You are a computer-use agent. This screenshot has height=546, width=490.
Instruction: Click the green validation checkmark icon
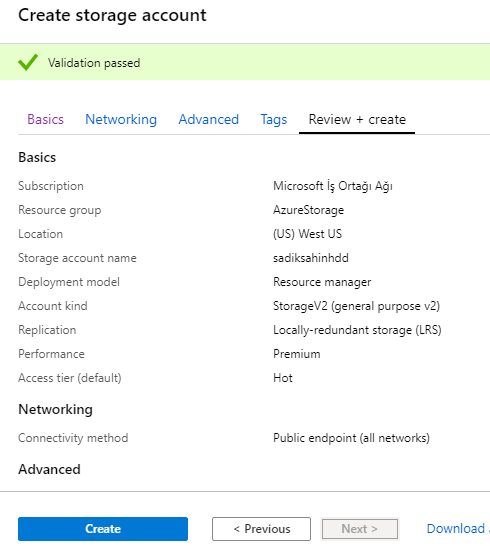[x=28, y=62]
